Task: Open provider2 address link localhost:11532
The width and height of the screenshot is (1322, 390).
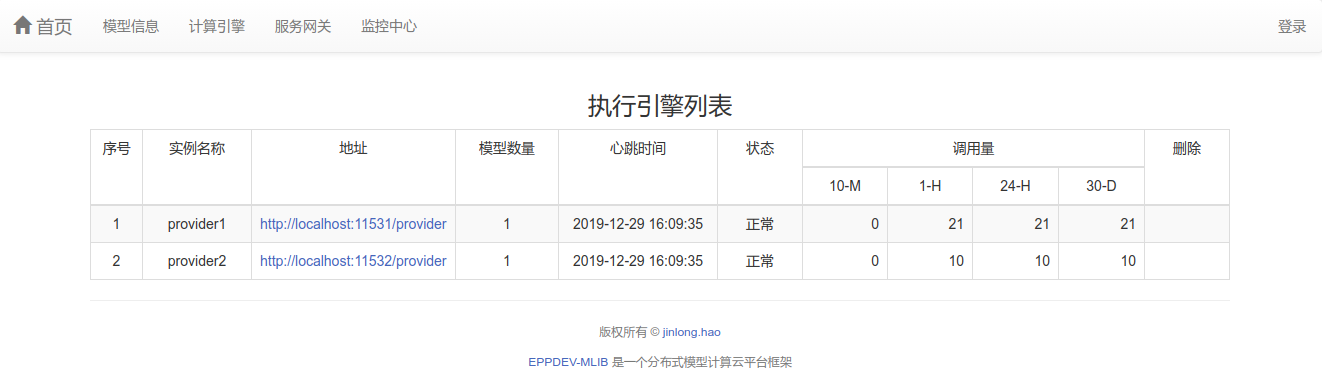Action: point(353,261)
